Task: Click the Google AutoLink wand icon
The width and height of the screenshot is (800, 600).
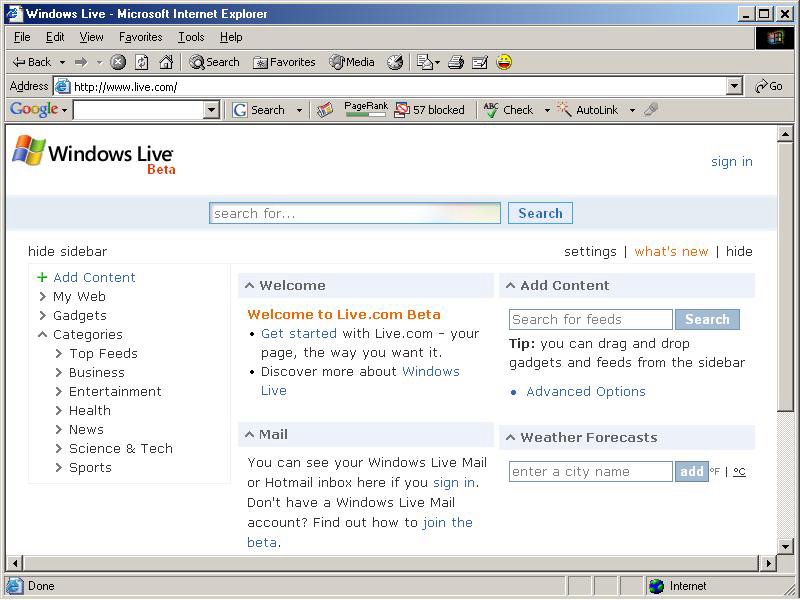Action: tap(564, 110)
